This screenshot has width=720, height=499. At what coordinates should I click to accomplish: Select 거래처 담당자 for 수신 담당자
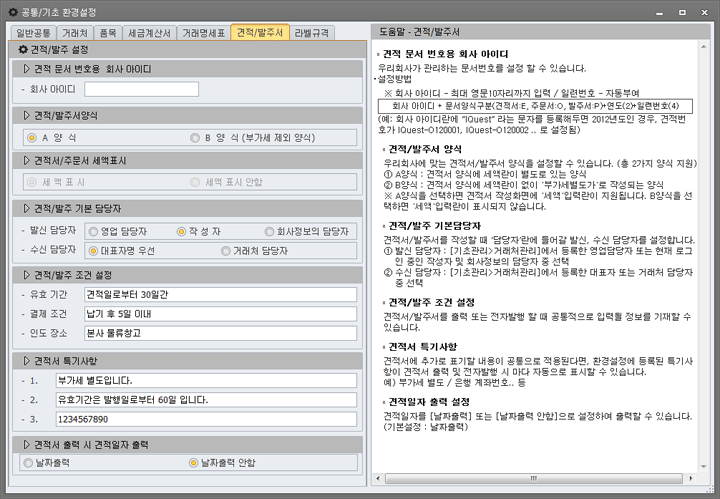pyautogui.click(x=225, y=251)
